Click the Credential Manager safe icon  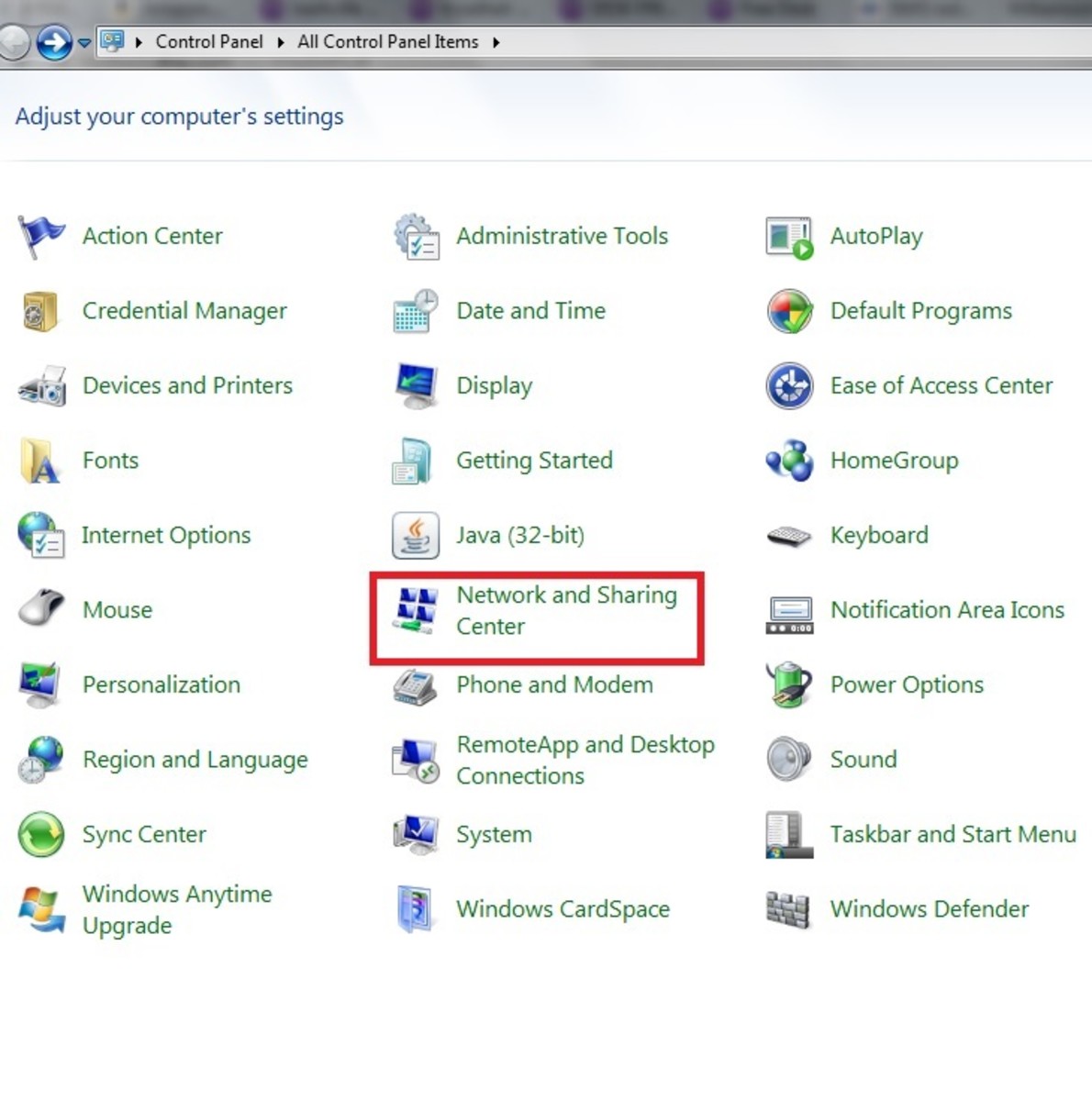pos(41,312)
